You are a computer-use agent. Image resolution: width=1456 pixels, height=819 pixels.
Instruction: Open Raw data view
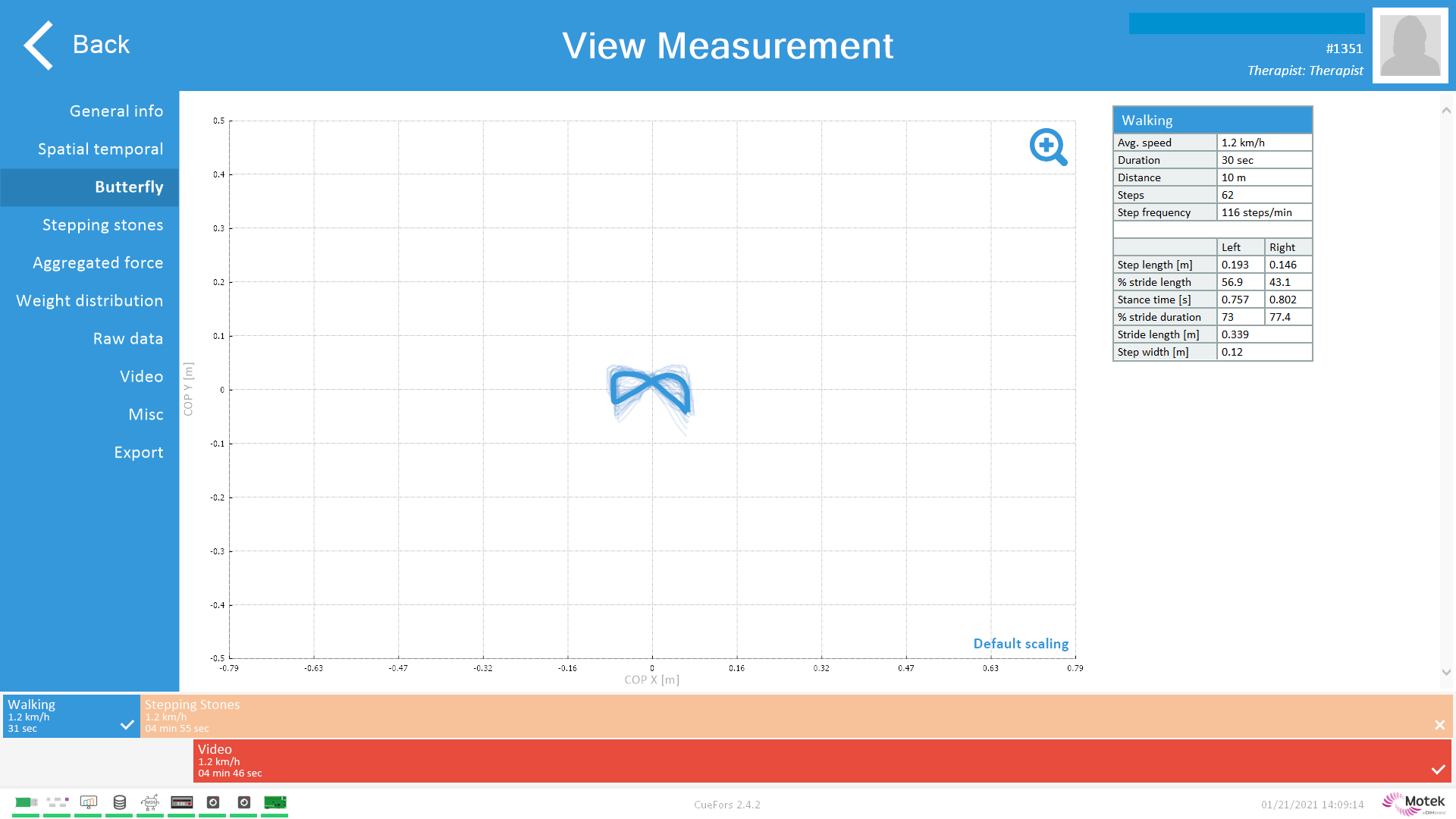(128, 339)
